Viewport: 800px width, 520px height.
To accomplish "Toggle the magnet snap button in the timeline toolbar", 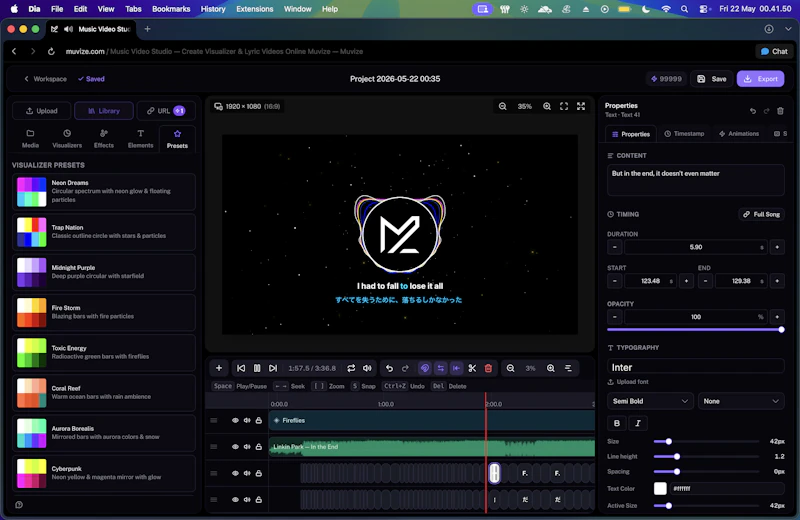I will tap(424, 368).
